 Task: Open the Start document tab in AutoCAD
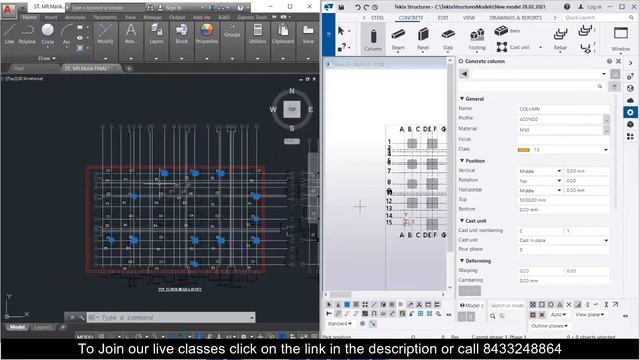(x=19, y=69)
